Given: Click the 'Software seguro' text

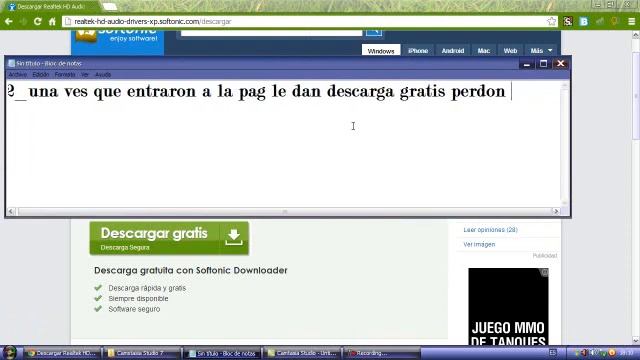Looking at the screenshot, I should pyautogui.click(x=134, y=309).
